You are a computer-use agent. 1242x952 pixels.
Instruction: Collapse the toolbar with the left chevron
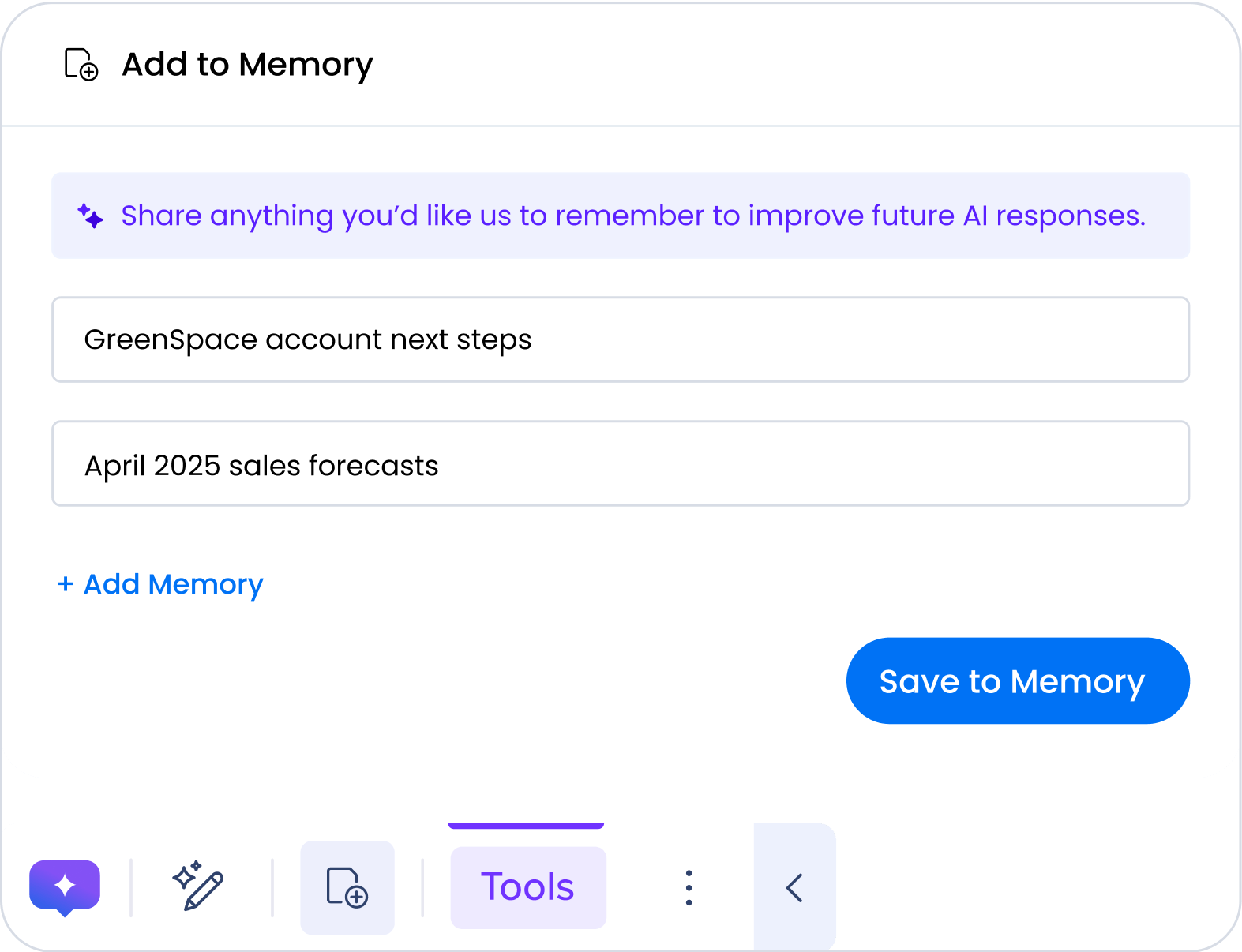click(794, 888)
